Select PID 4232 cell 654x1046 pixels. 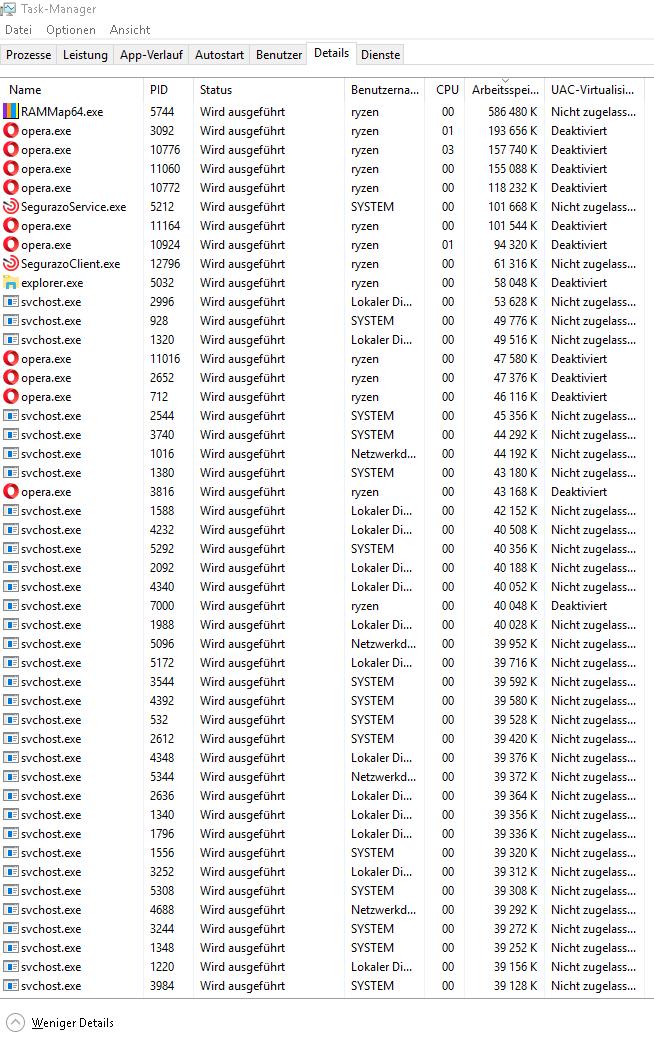click(162, 530)
